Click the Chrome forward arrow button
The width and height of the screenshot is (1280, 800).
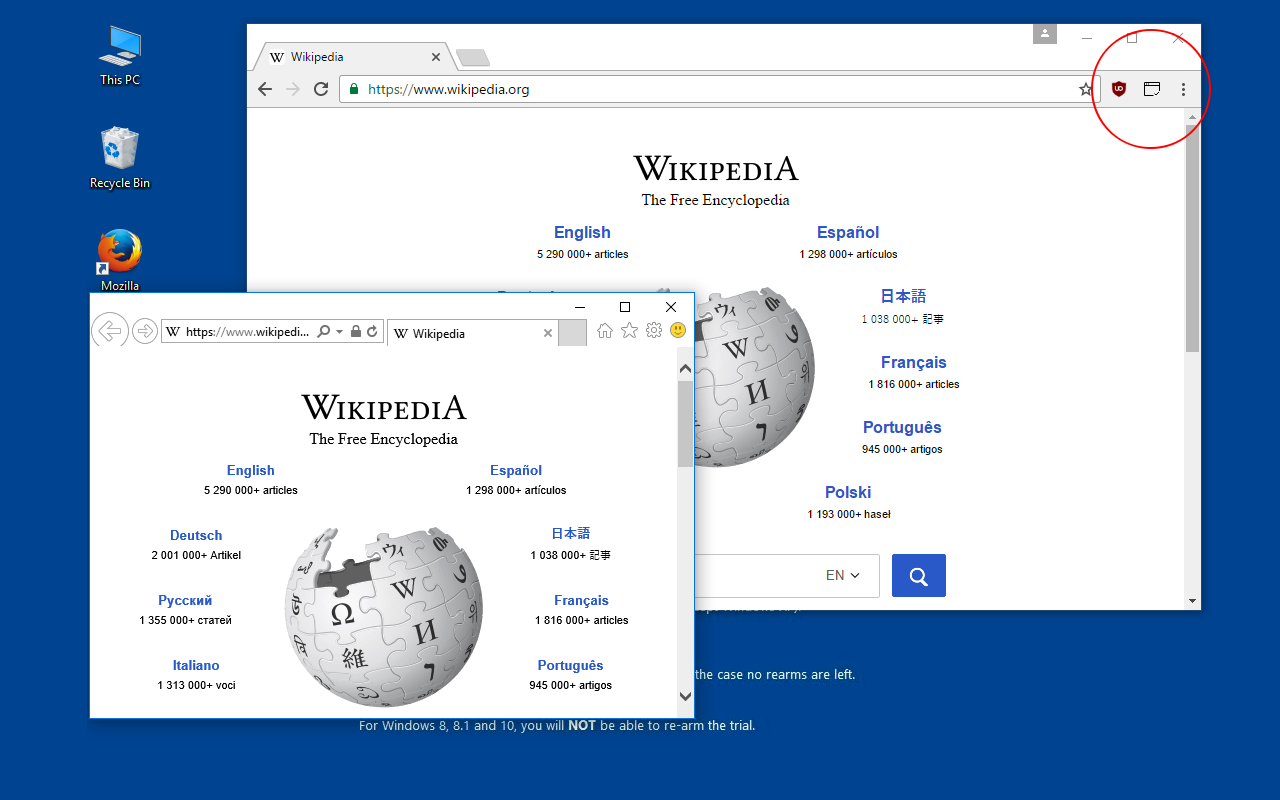[293, 89]
